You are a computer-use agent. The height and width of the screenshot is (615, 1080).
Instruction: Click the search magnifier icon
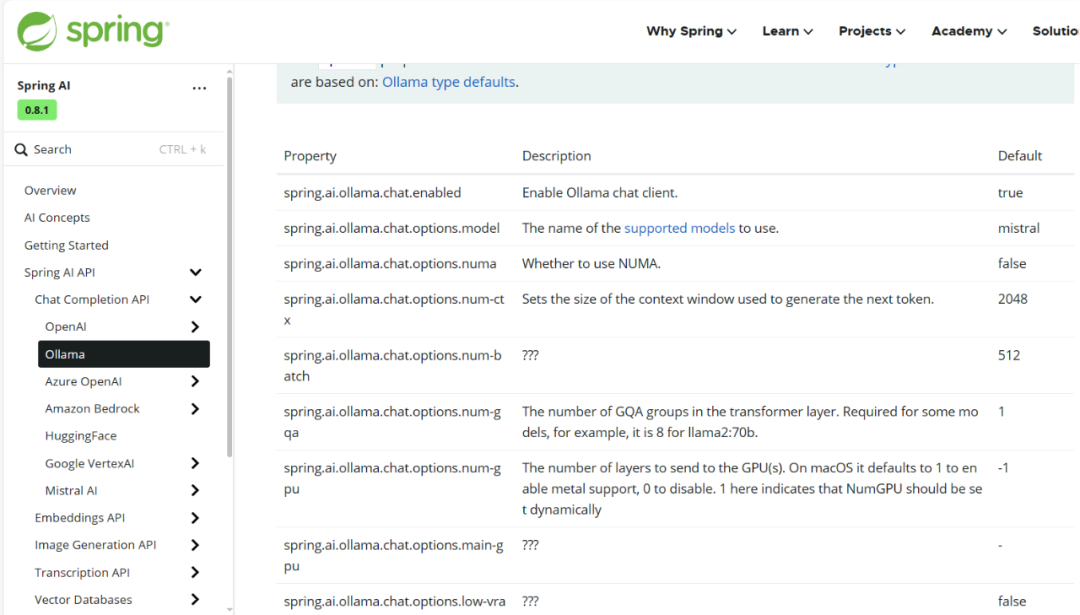[x=21, y=149]
